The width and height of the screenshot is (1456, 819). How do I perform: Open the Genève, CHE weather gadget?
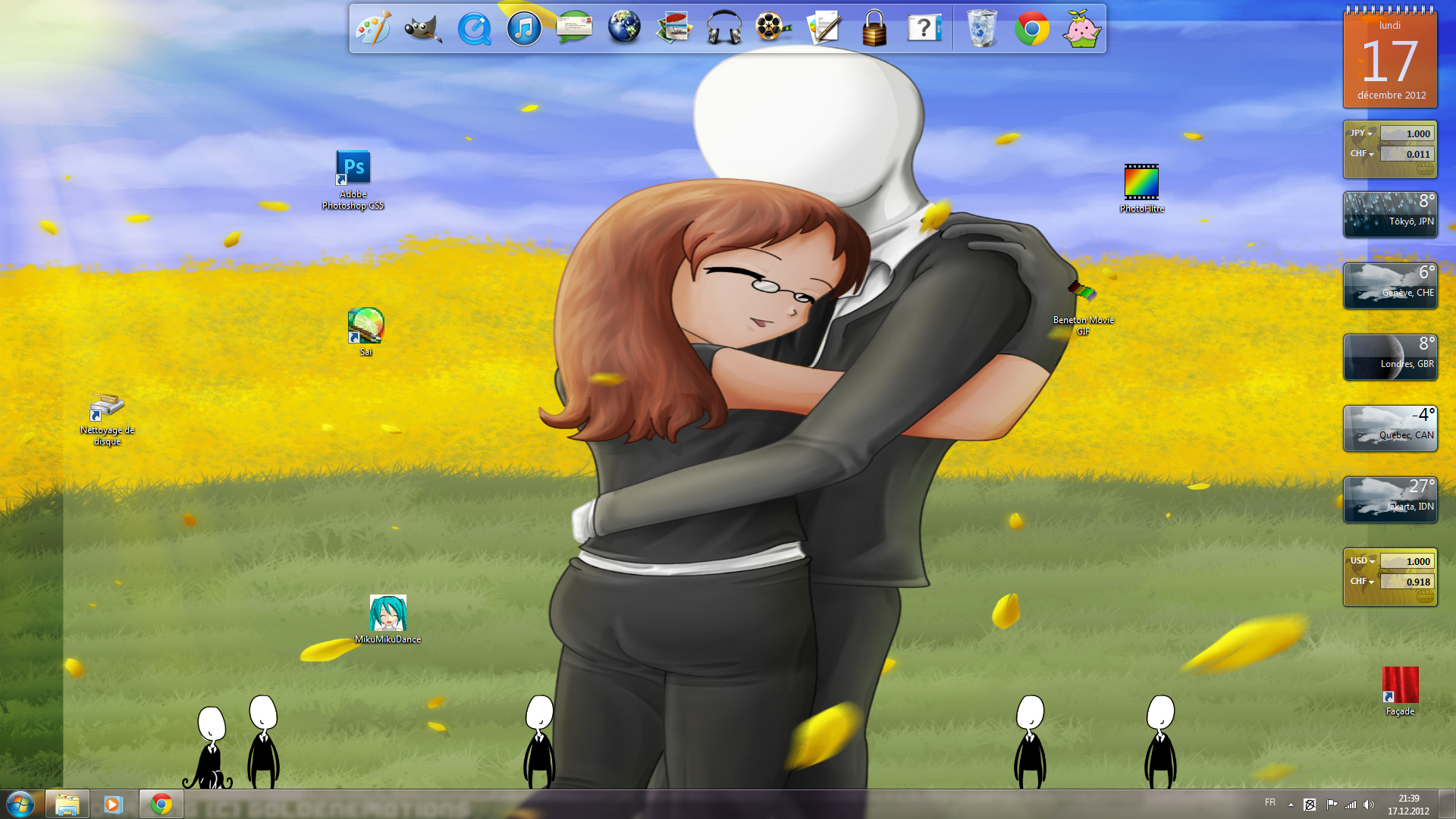coord(1390,286)
